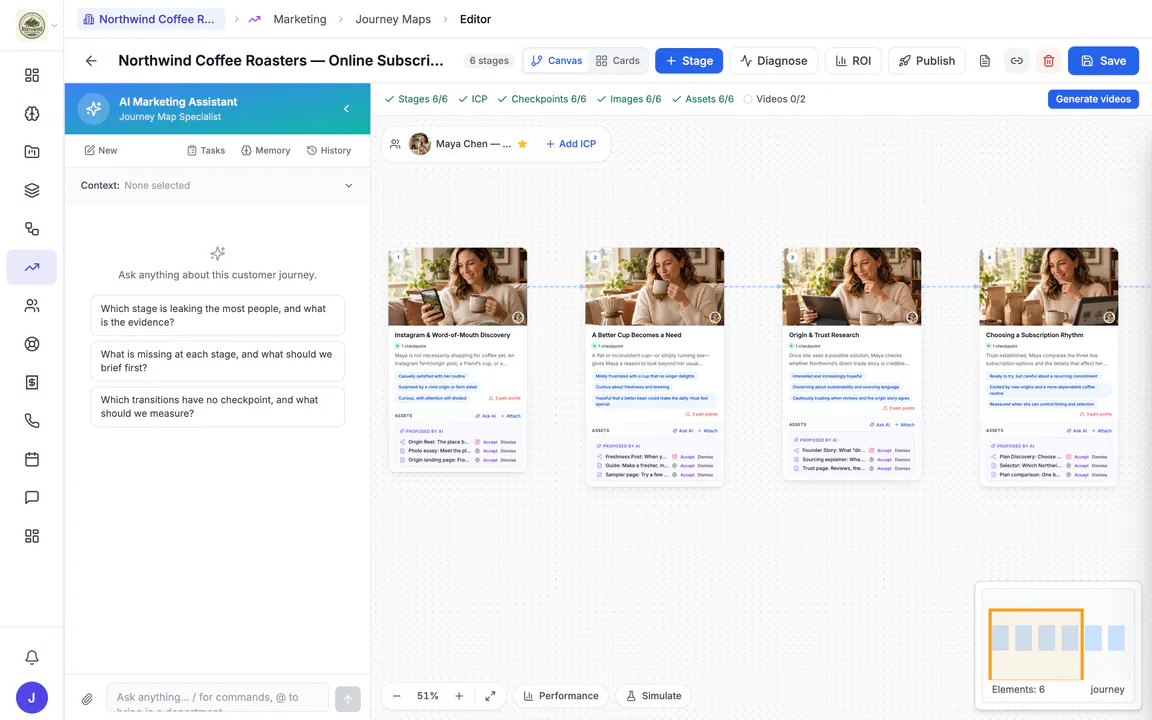
Task: Switch to Canvas view
Action: (x=556, y=61)
